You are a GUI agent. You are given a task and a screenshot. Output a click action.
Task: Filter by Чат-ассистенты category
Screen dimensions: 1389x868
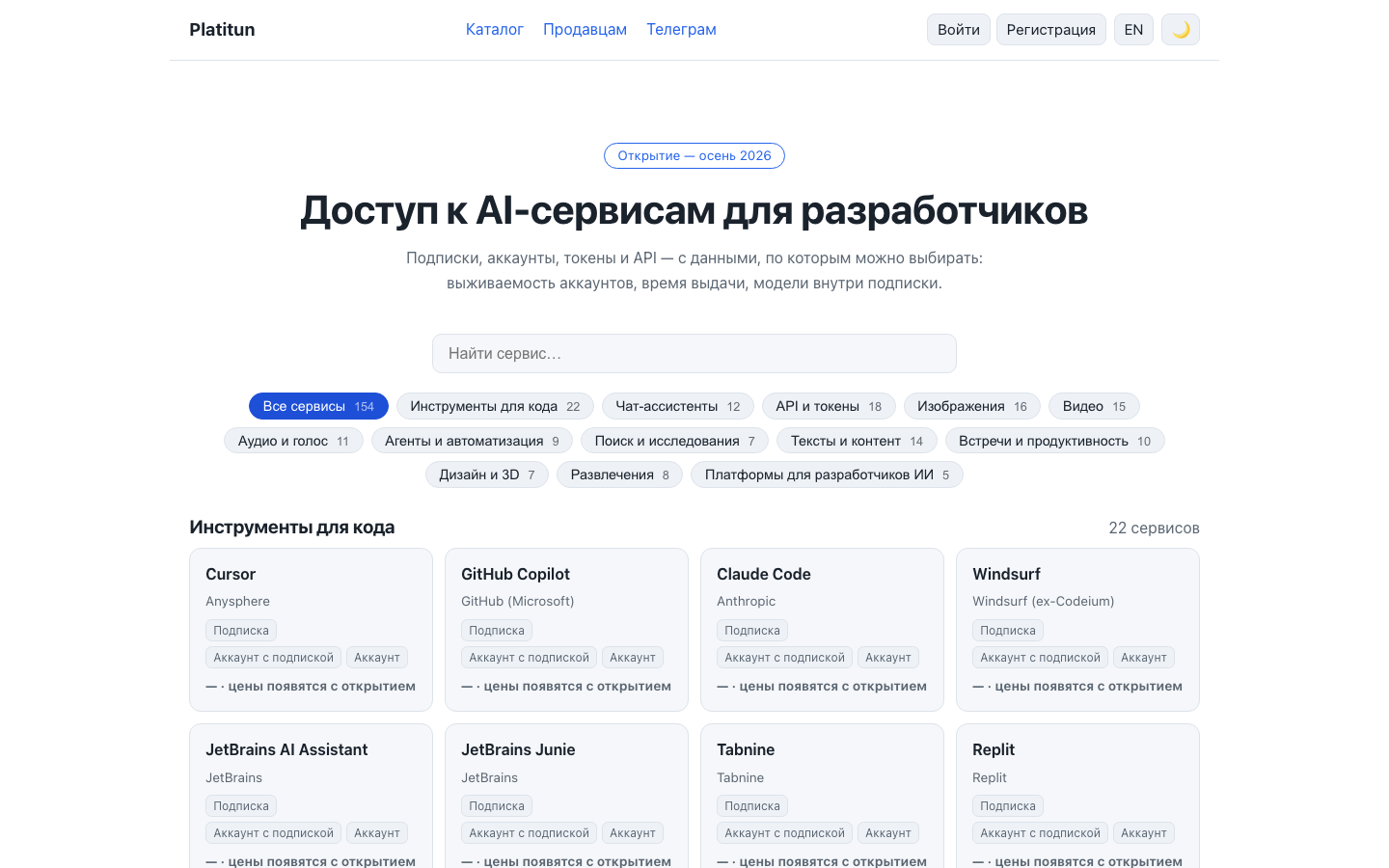point(678,406)
